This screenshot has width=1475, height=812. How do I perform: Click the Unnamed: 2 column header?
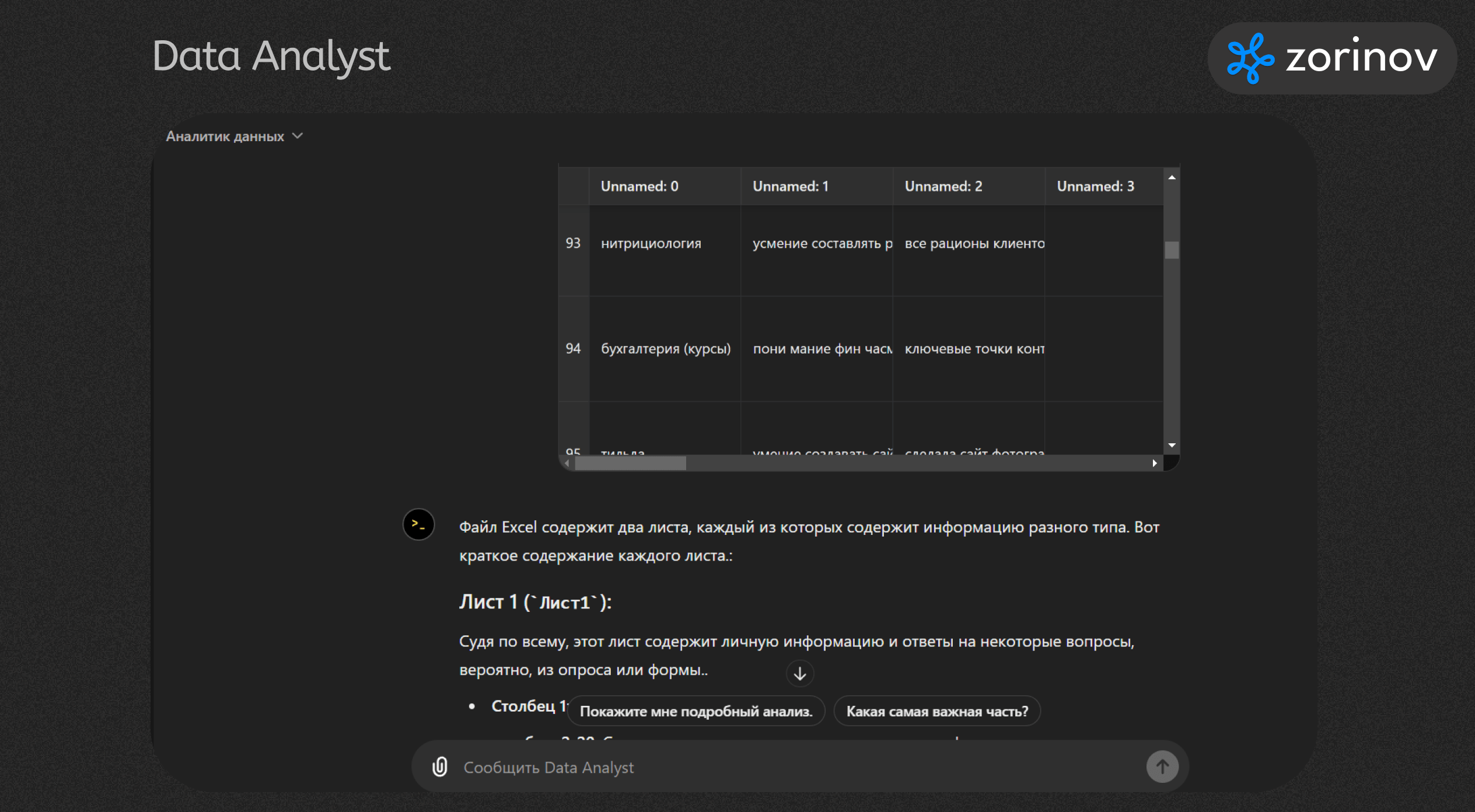coord(943,187)
